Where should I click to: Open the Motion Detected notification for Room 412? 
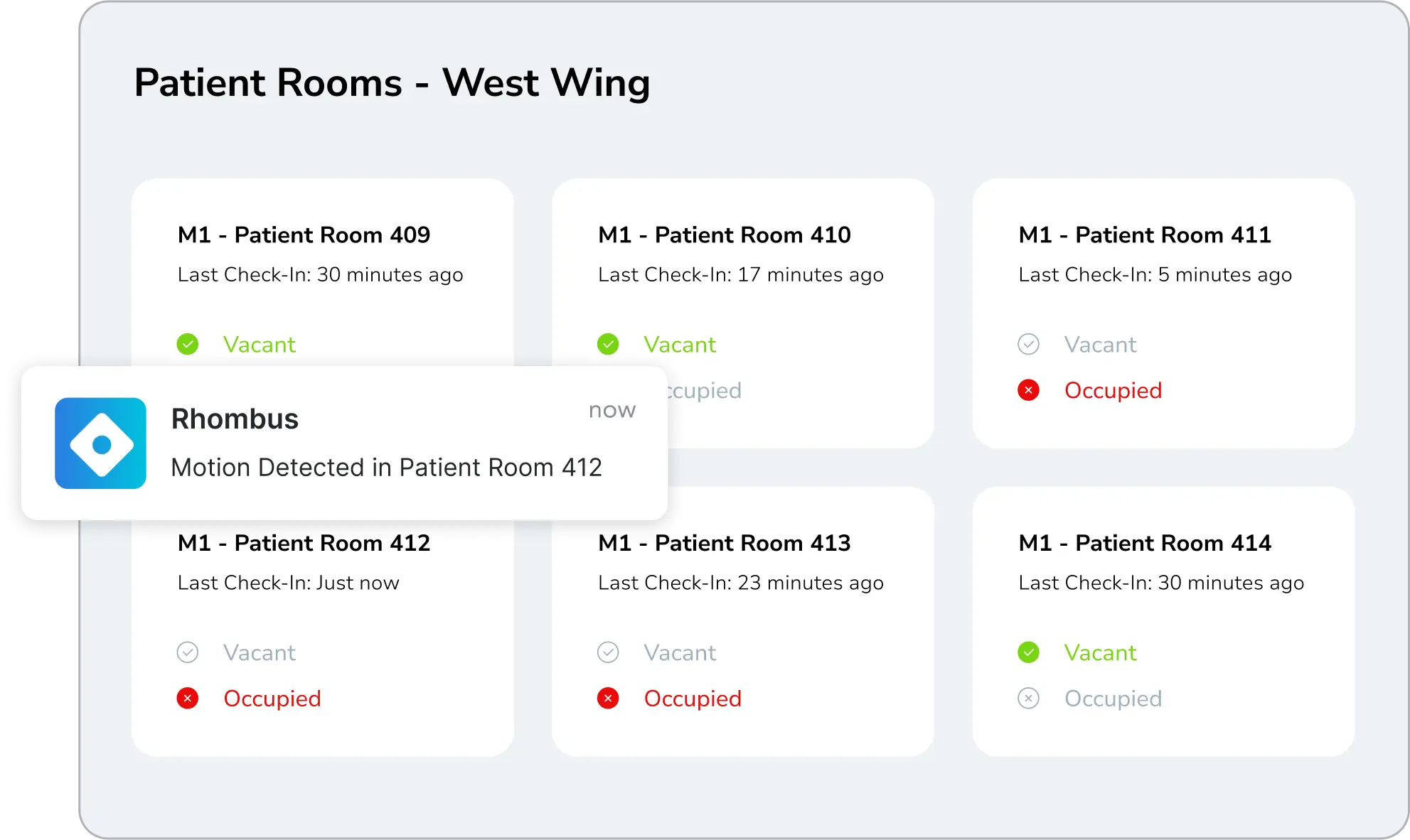pyautogui.click(x=386, y=467)
